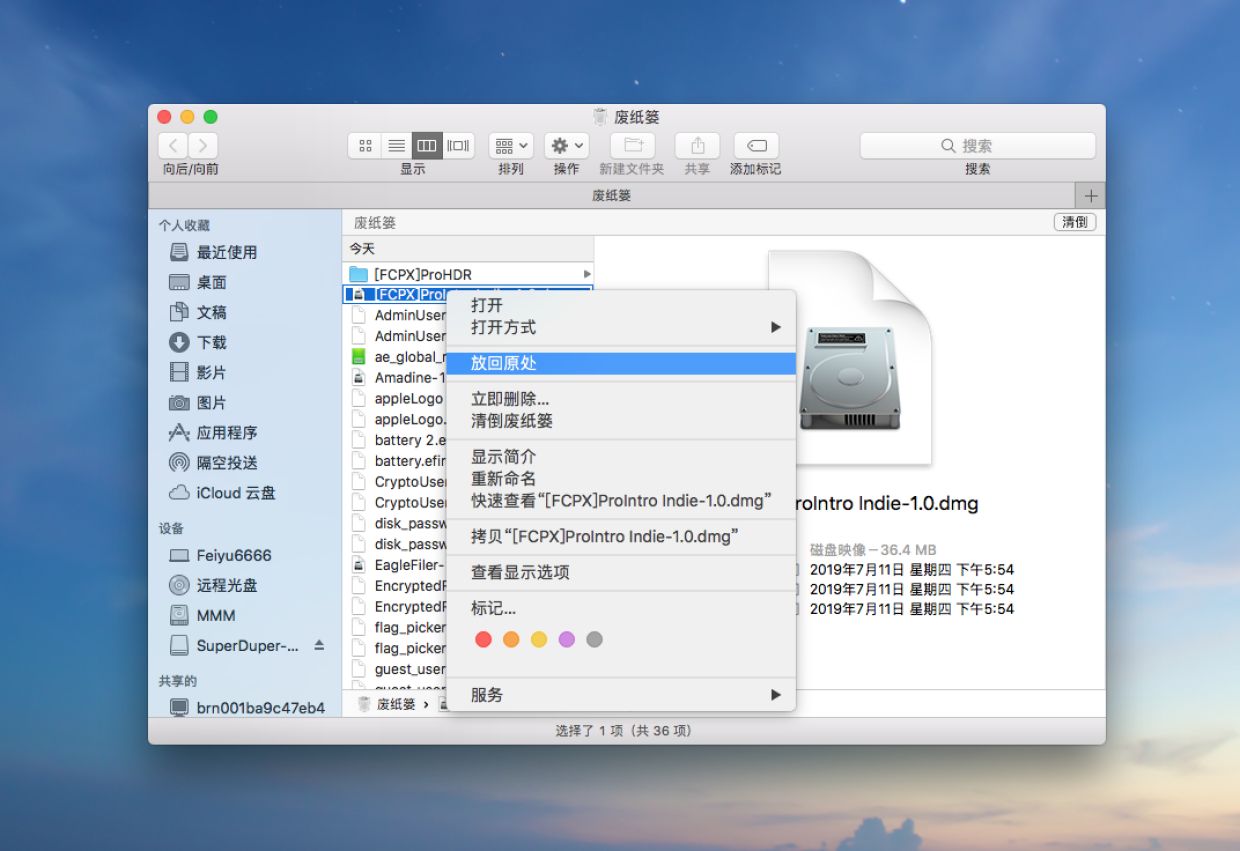Choose 显示简介 from the context menu
This screenshot has width=1240, height=851.
click(x=621, y=457)
